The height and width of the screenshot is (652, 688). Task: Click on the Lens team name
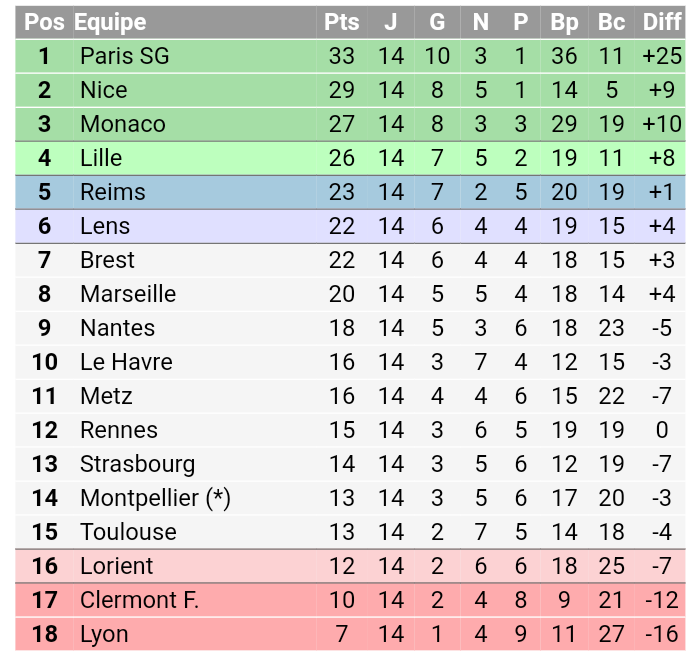pyautogui.click(x=105, y=226)
